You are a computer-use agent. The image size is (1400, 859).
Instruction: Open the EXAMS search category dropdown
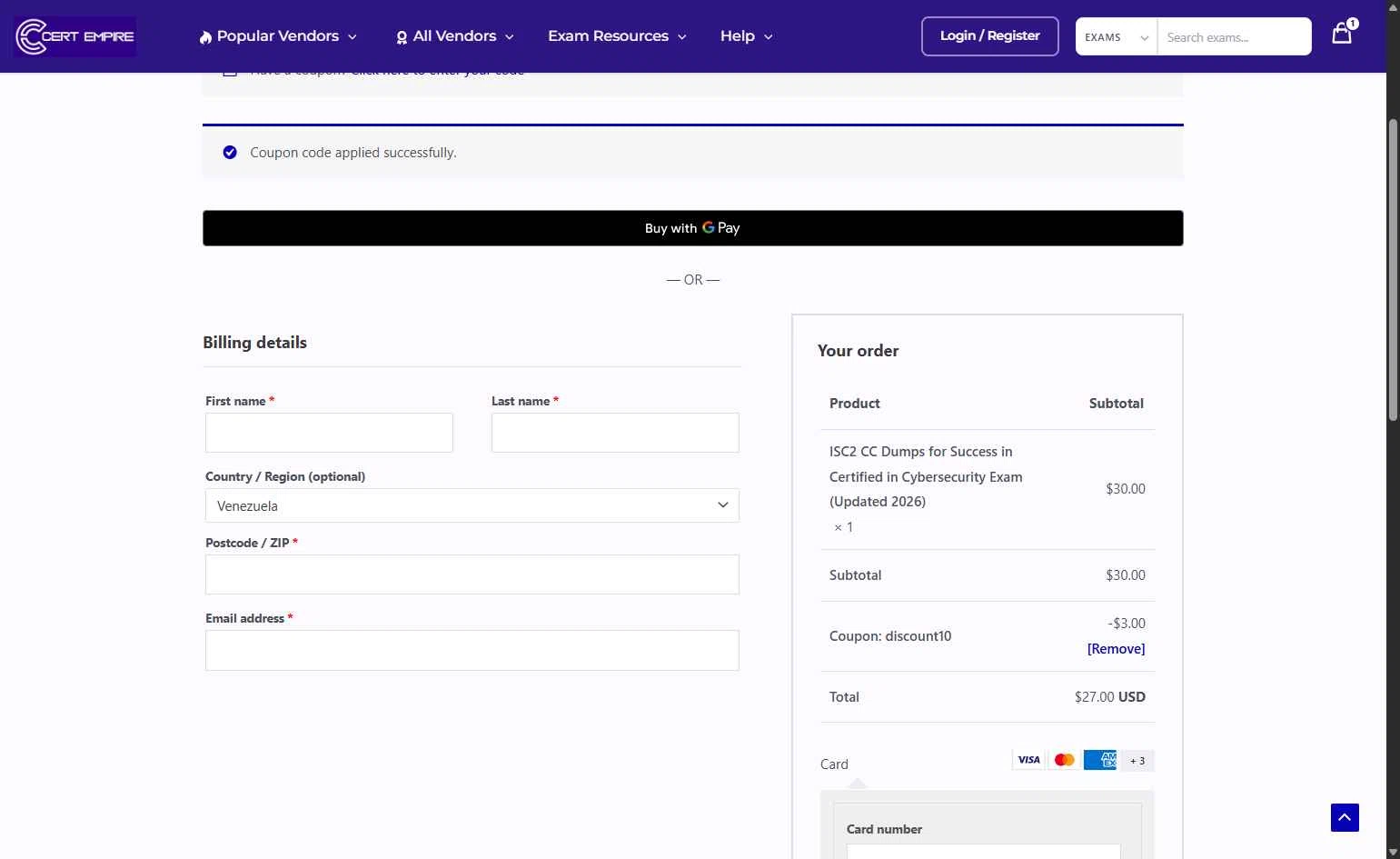point(1117,36)
